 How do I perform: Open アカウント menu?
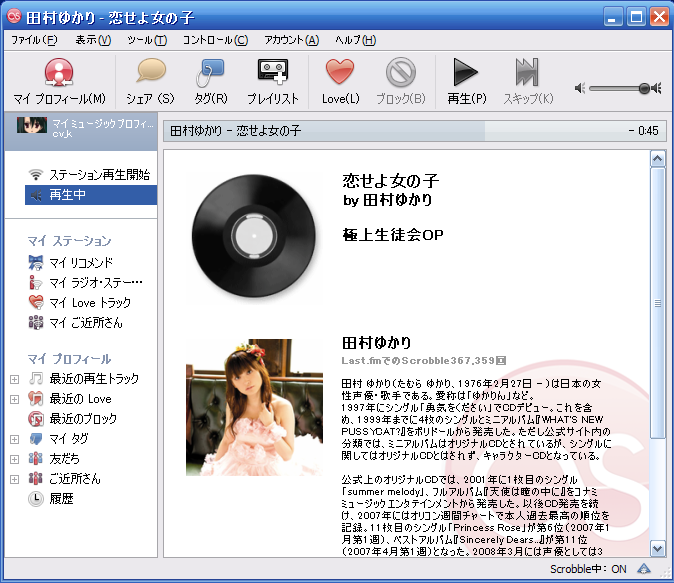[291, 40]
